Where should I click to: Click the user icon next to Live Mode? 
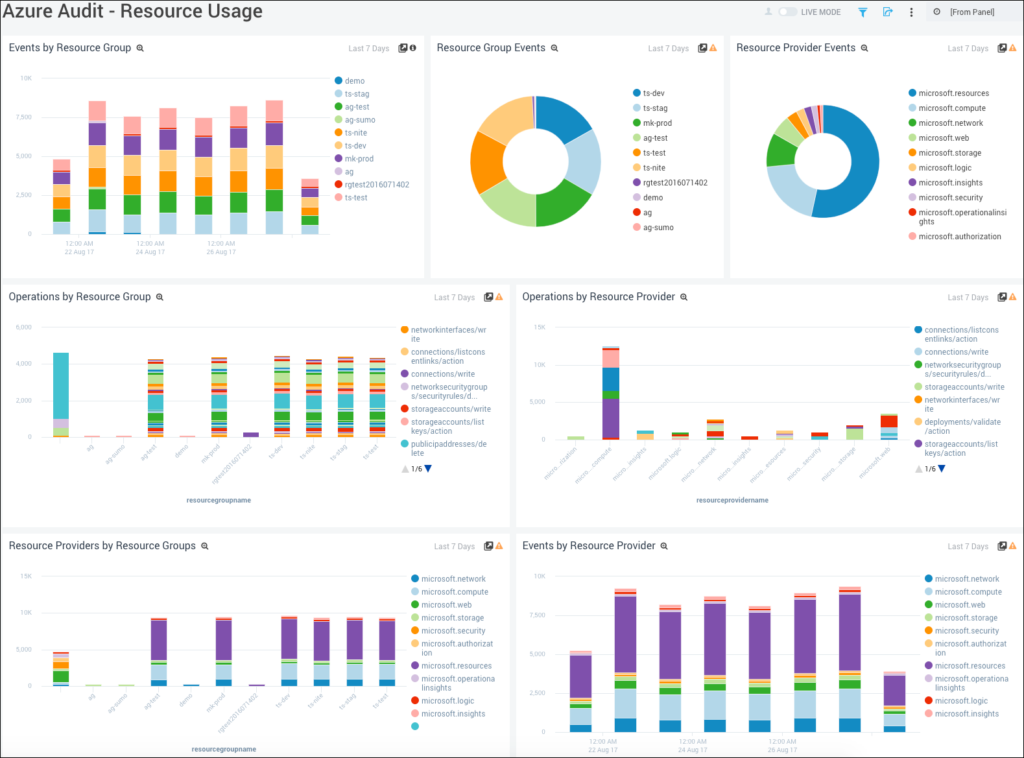click(x=768, y=12)
